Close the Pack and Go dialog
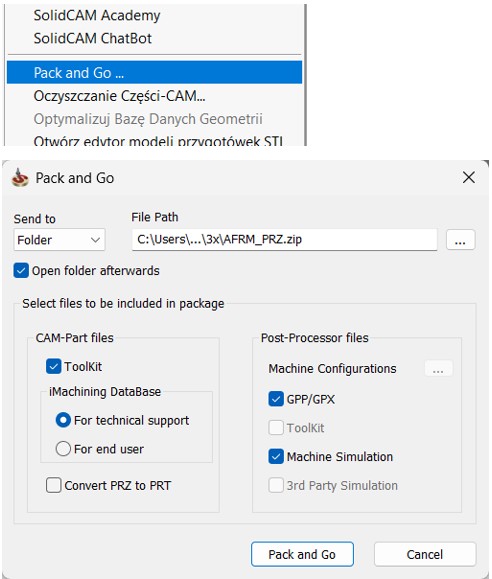492x579 pixels. [468, 178]
